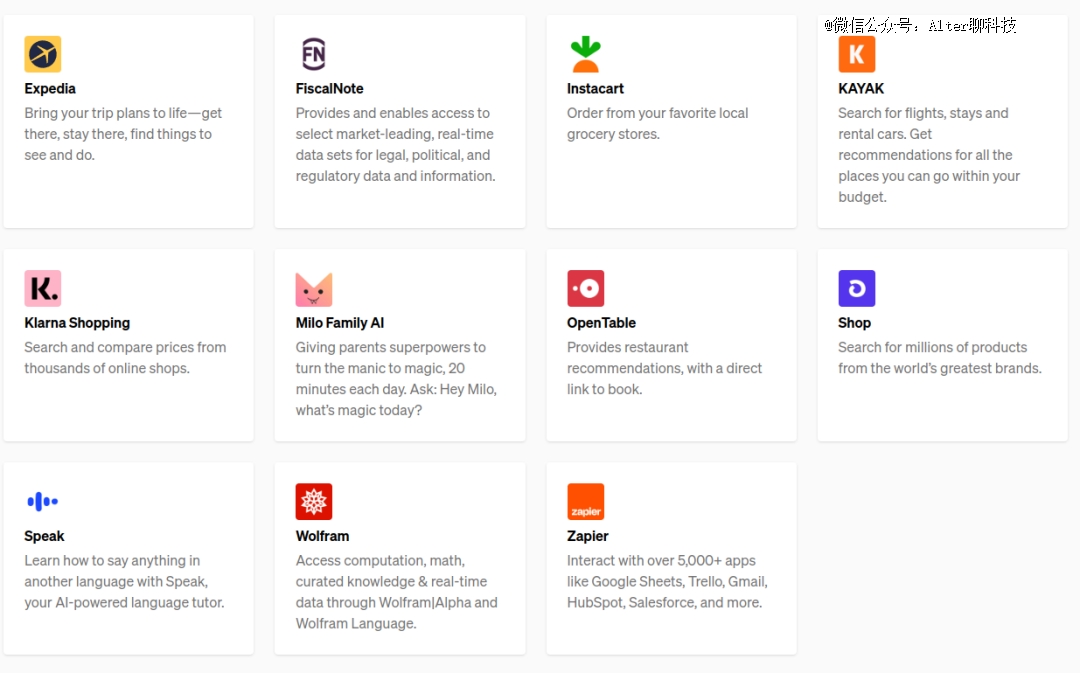Select the Milo Family AI card title

tap(340, 322)
